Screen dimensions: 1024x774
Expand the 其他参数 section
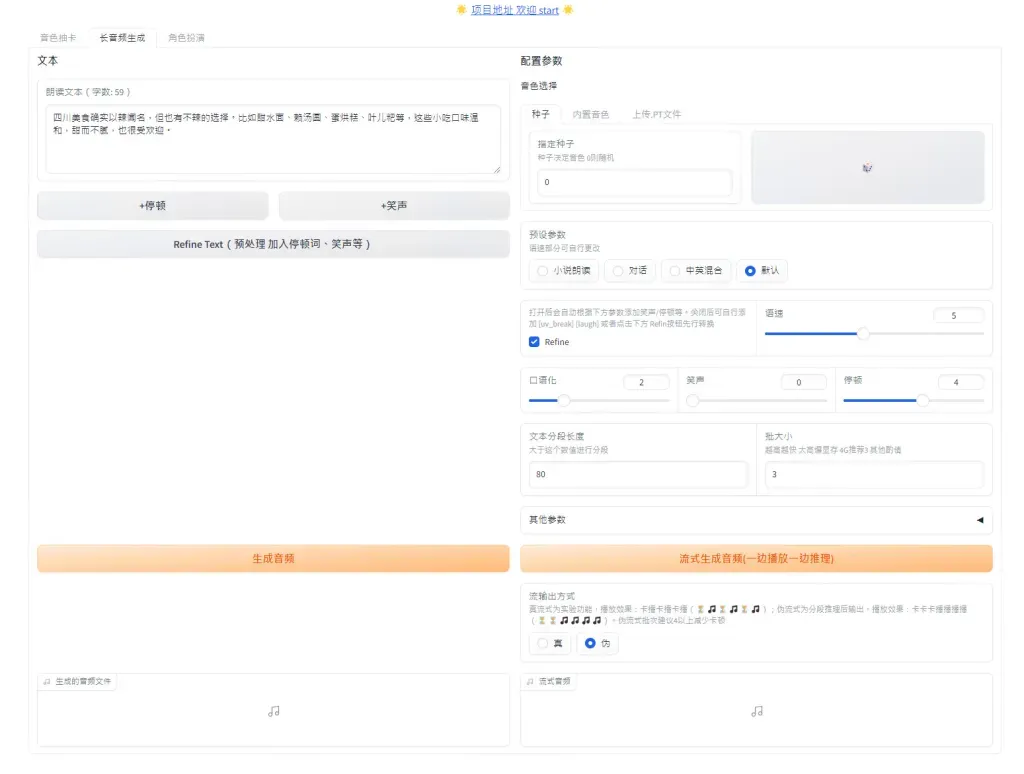[756, 520]
